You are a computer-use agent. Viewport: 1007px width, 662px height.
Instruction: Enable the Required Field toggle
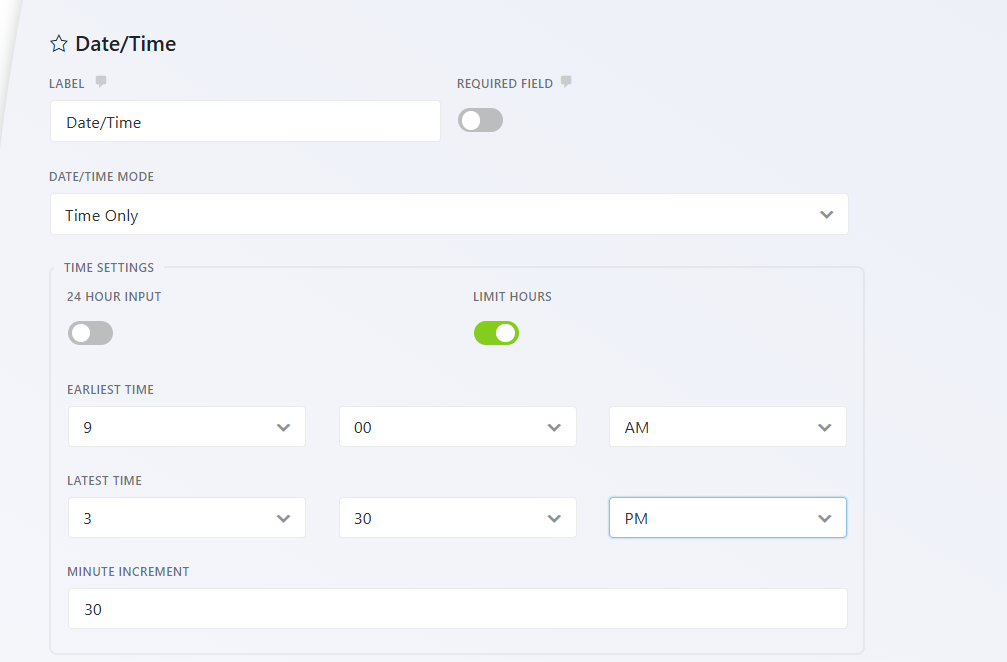480,120
